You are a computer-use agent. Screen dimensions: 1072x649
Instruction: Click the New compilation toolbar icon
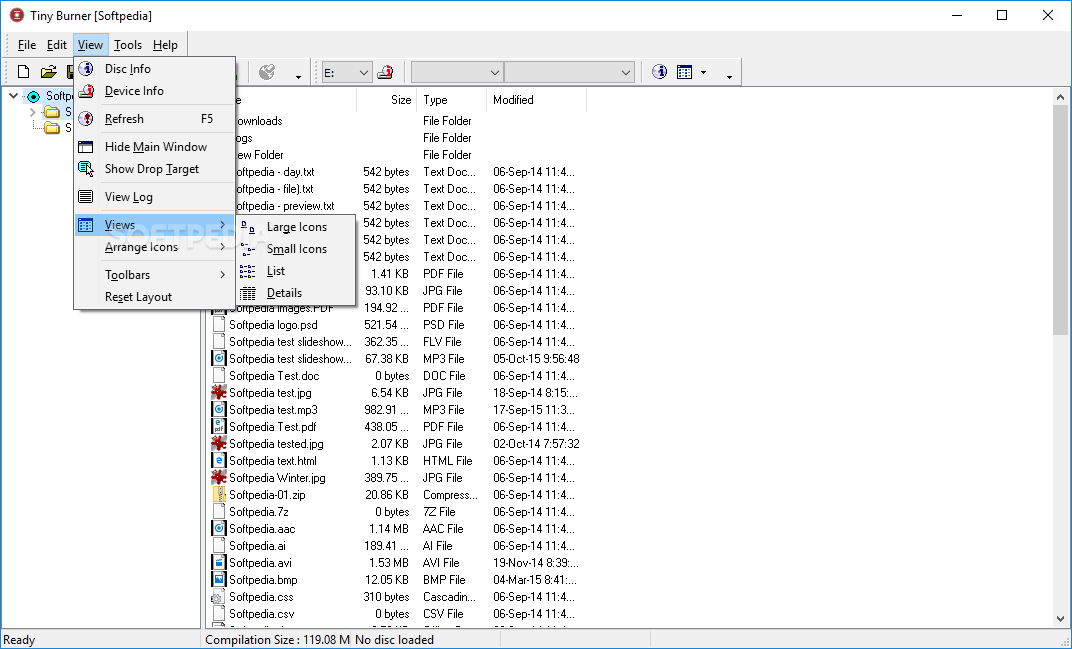click(x=23, y=72)
